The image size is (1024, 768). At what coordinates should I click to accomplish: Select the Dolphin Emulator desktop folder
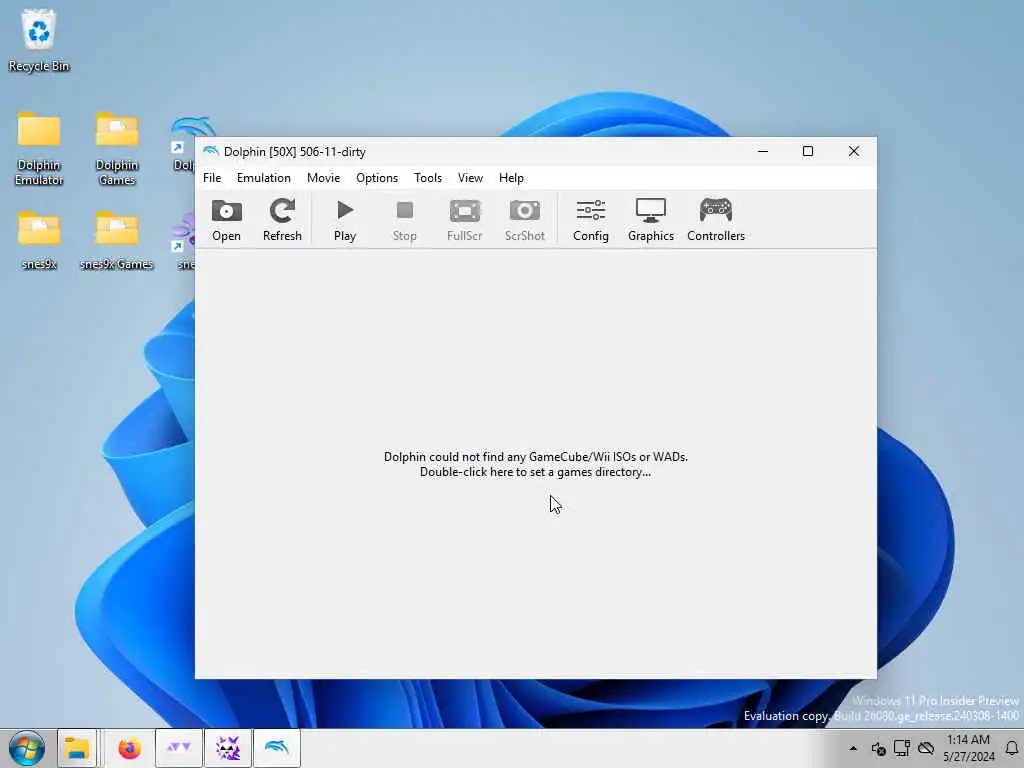click(39, 149)
